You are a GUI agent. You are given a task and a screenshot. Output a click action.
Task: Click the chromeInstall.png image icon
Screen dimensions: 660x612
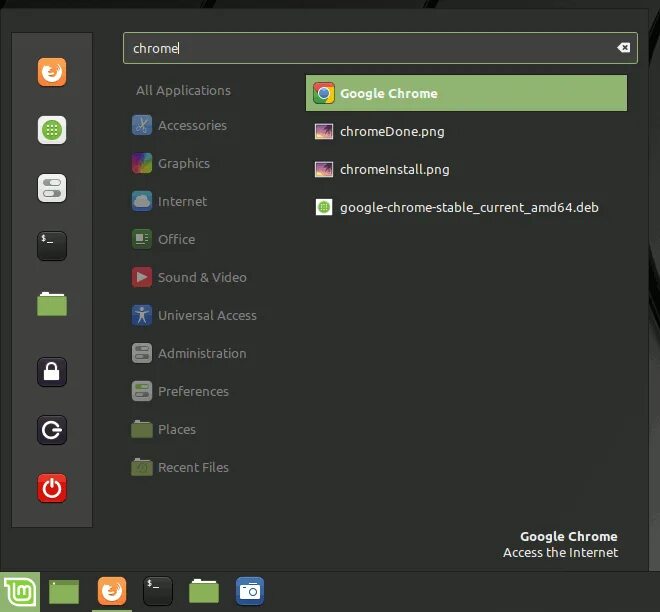tap(324, 169)
